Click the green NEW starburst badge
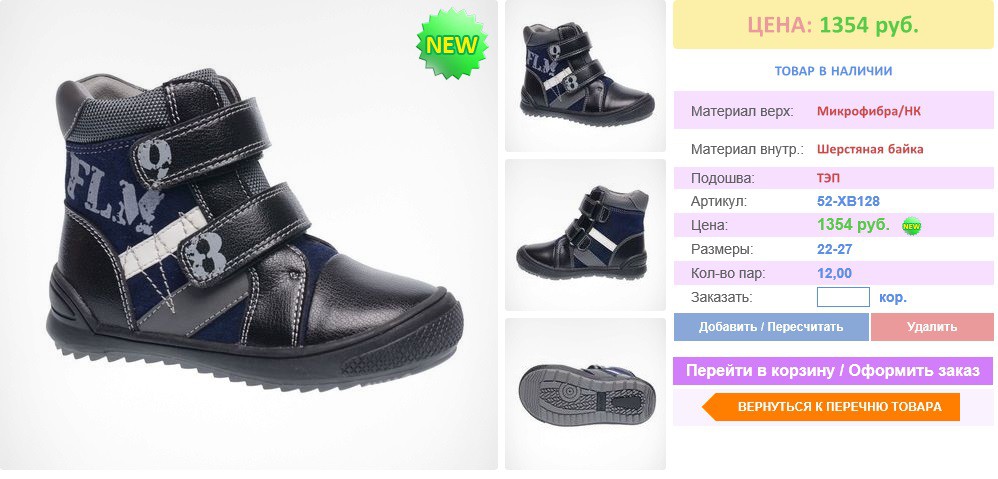This screenshot has height=479, width=998. point(452,44)
